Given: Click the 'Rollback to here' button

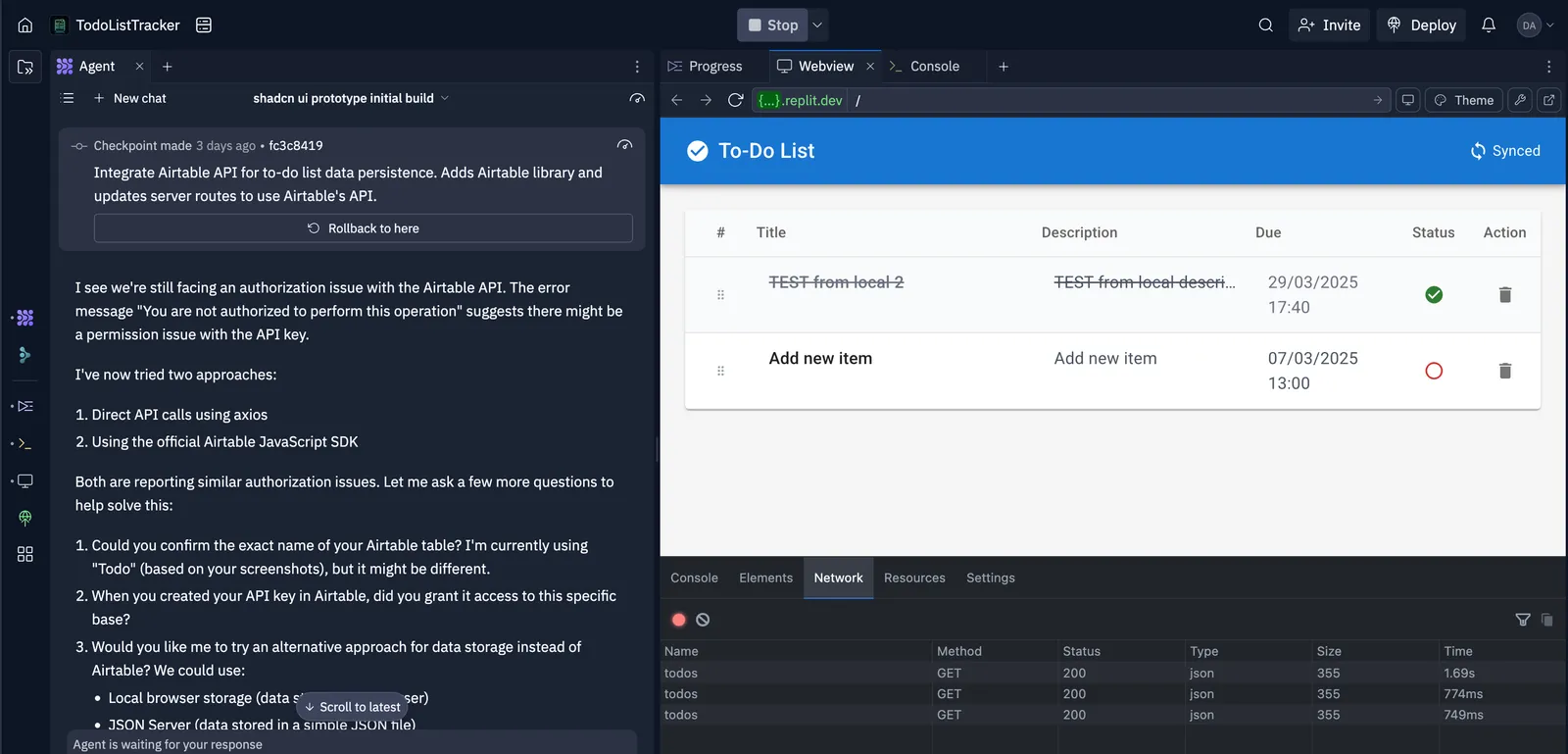Looking at the screenshot, I should (363, 228).
